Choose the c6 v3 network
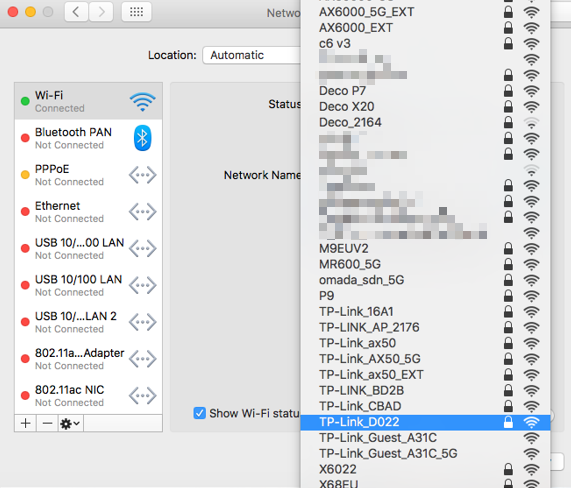 425,44
